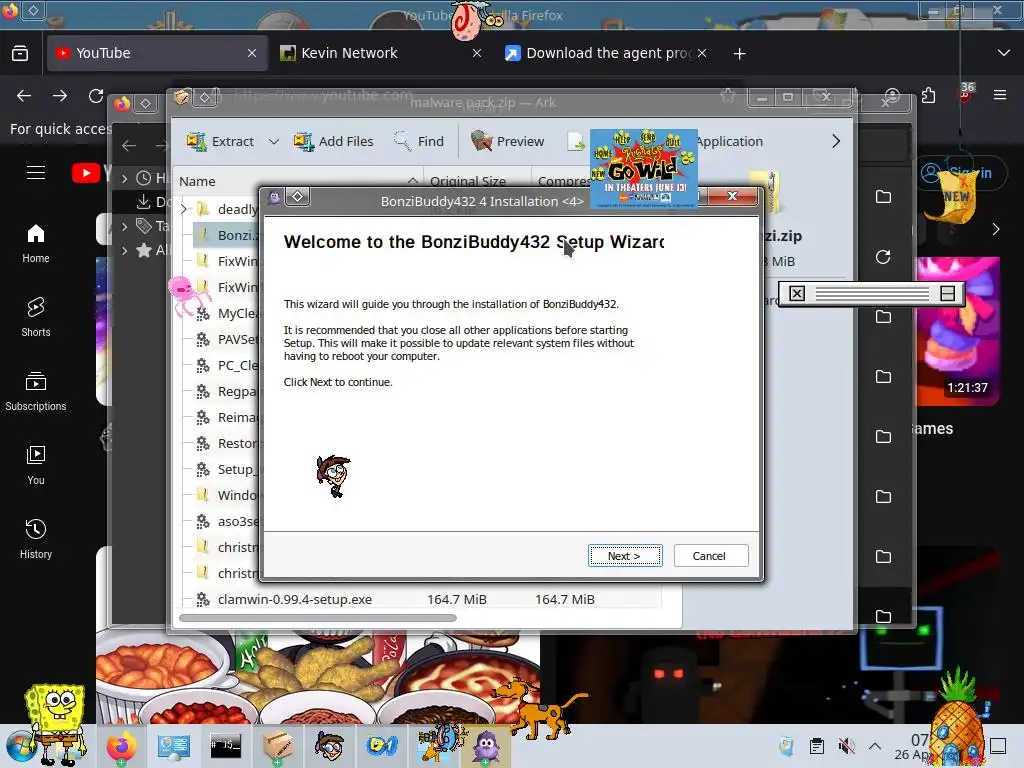Click the BonziBuddy purple gorilla taskbar icon
This screenshot has width=1024, height=768.
pos(486,746)
